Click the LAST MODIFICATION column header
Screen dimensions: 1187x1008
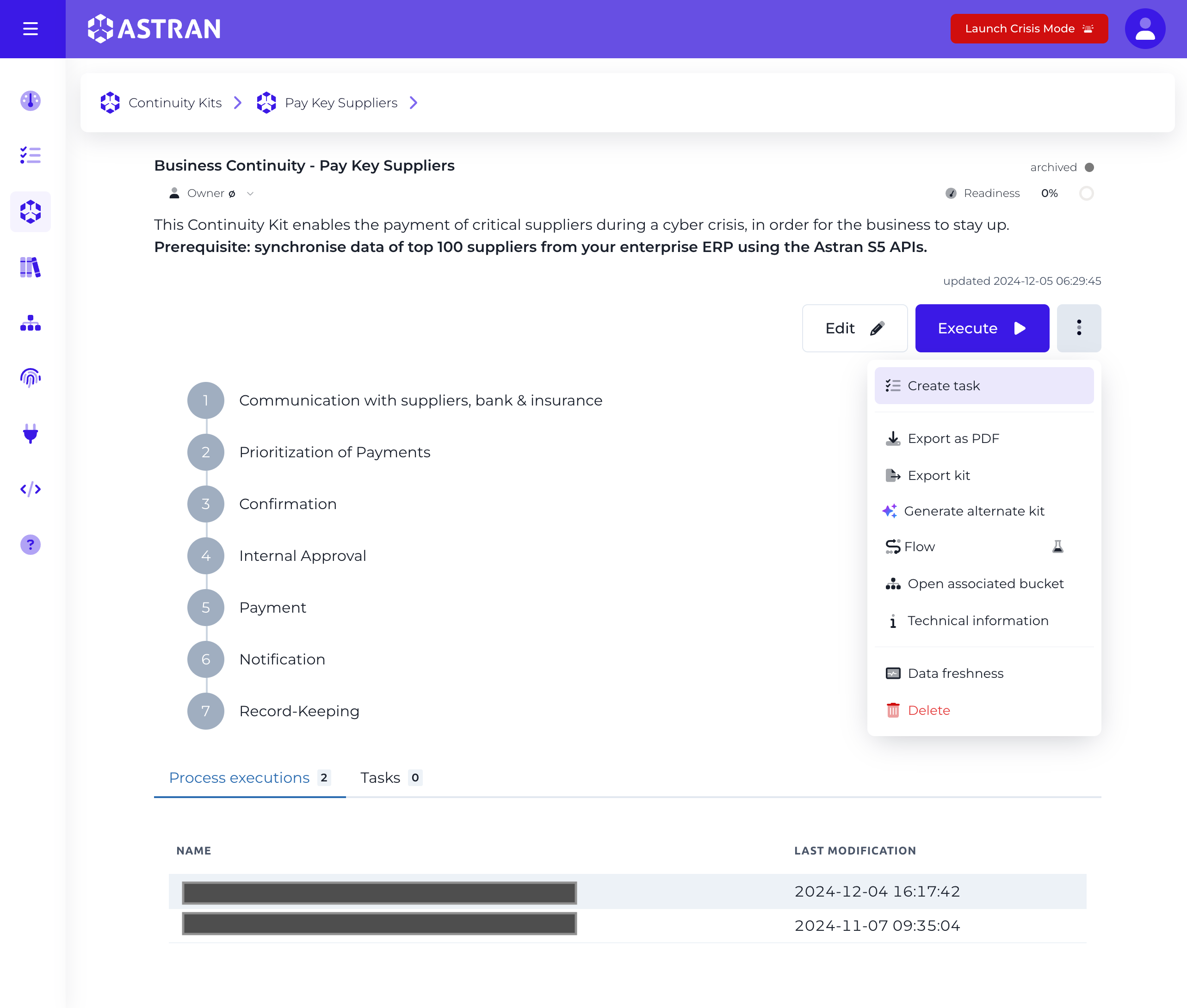tap(855, 851)
